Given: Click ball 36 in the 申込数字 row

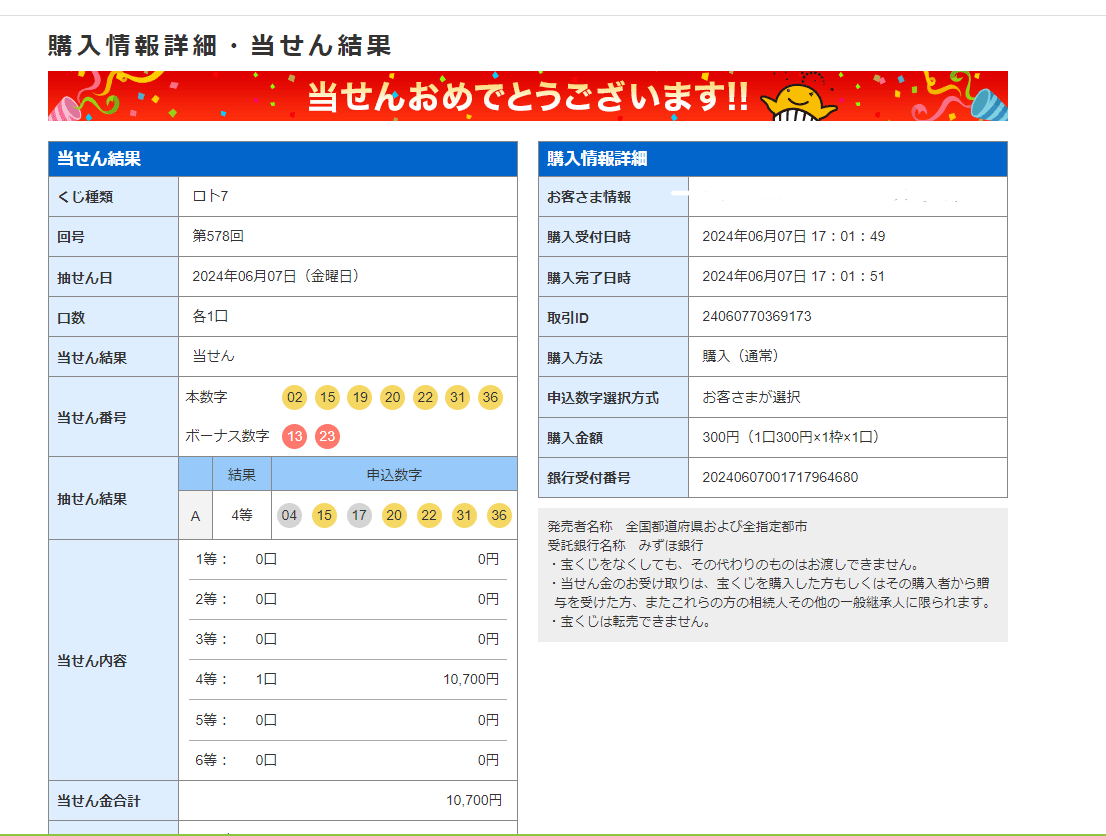Looking at the screenshot, I should coord(499,515).
